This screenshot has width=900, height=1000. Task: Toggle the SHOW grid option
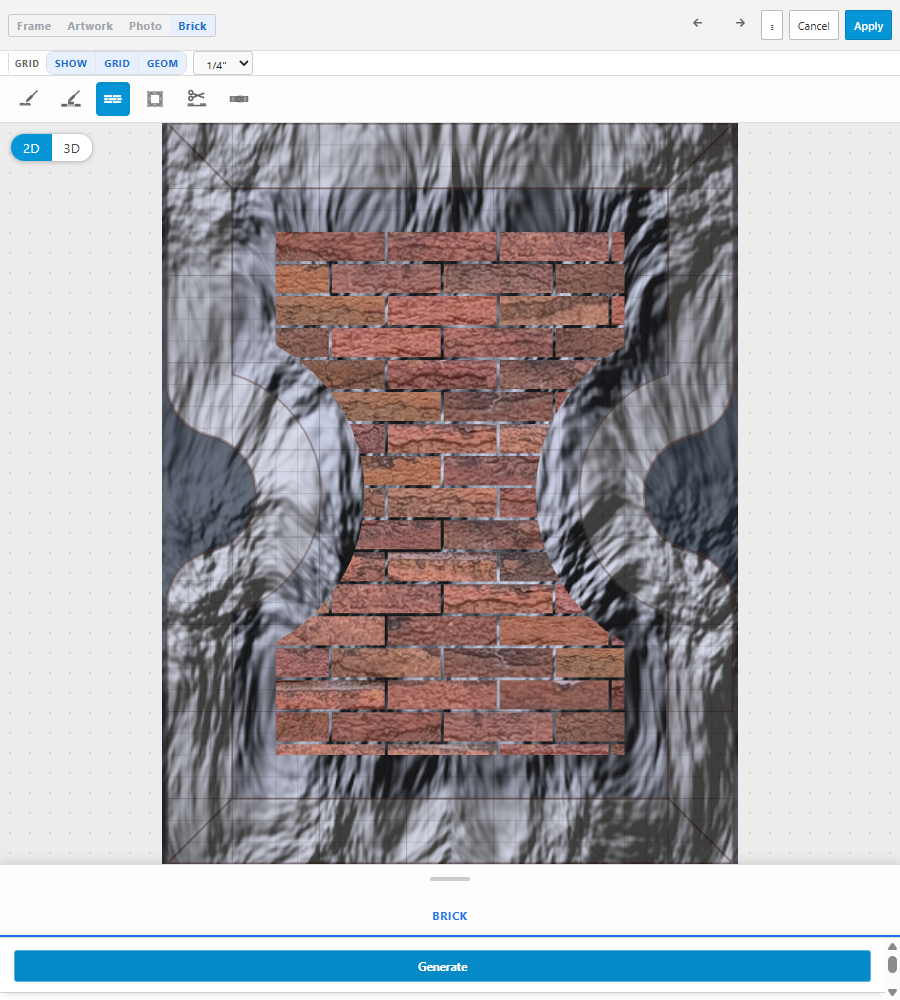click(x=71, y=63)
